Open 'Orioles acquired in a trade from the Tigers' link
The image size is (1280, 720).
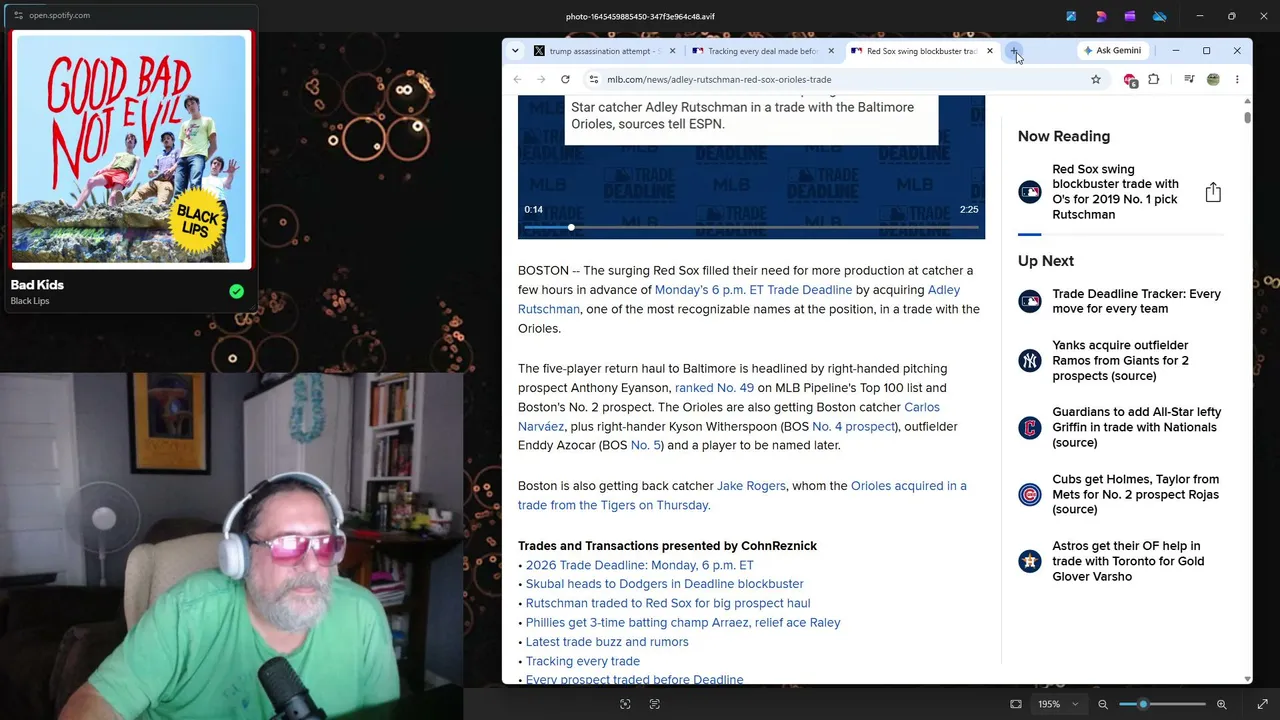742,495
